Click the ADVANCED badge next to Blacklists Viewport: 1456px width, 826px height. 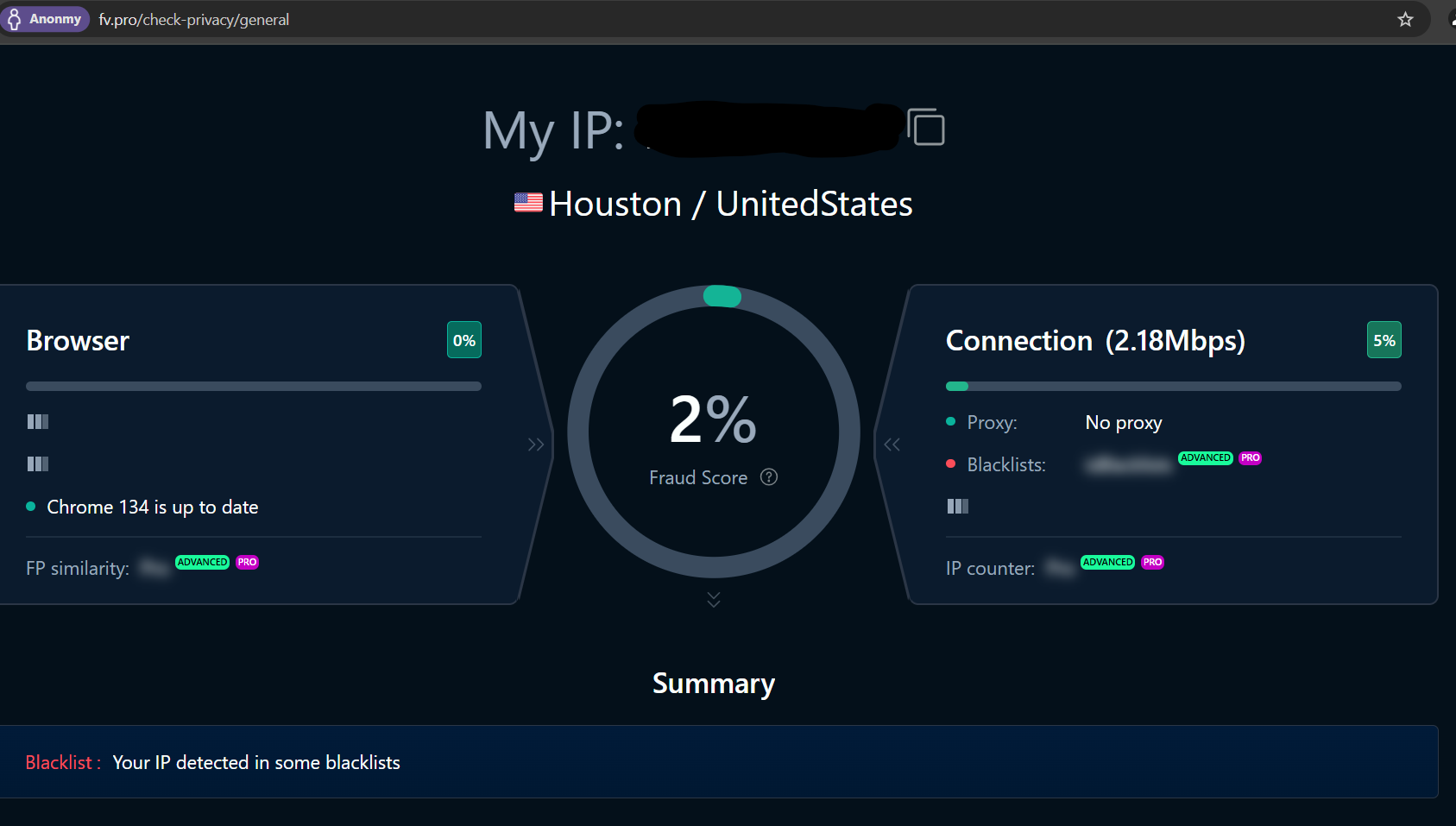click(1205, 458)
